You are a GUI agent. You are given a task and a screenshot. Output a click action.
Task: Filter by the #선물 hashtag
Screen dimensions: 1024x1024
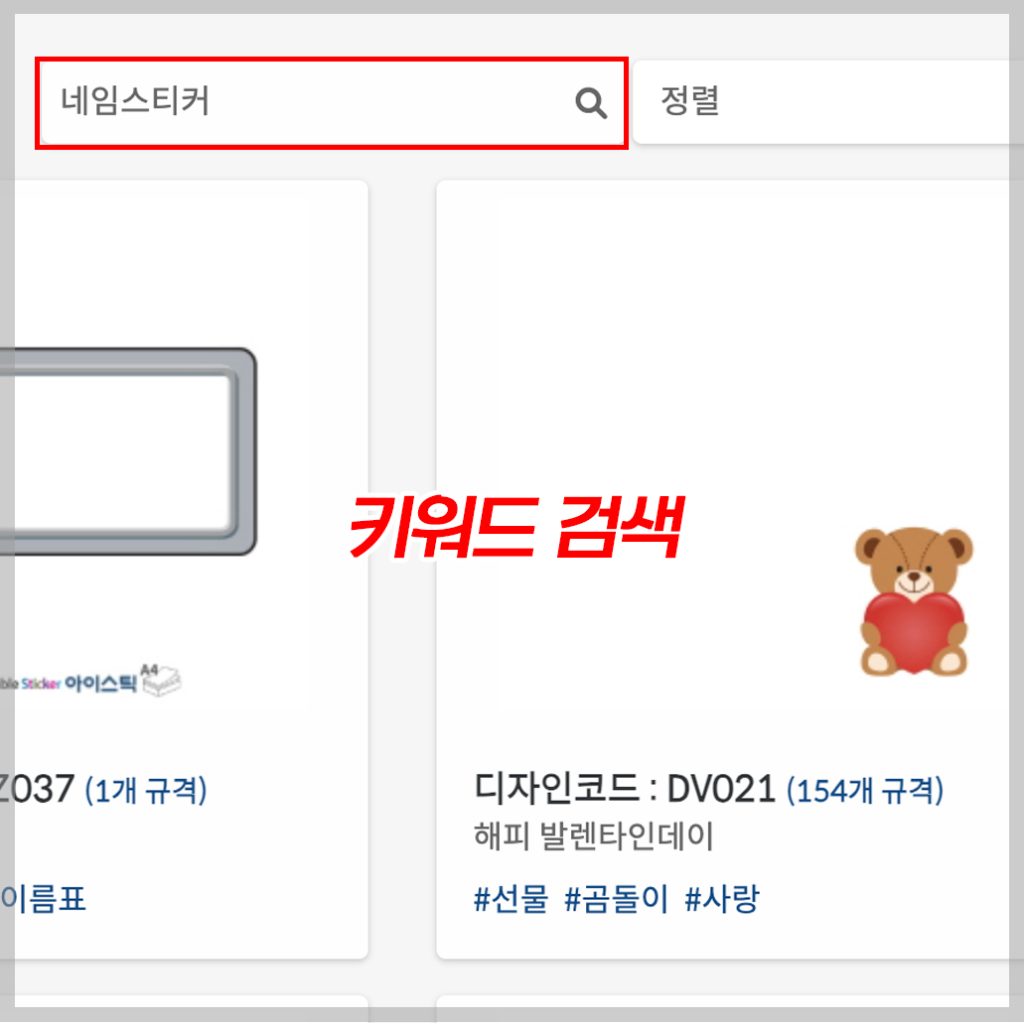tap(511, 899)
